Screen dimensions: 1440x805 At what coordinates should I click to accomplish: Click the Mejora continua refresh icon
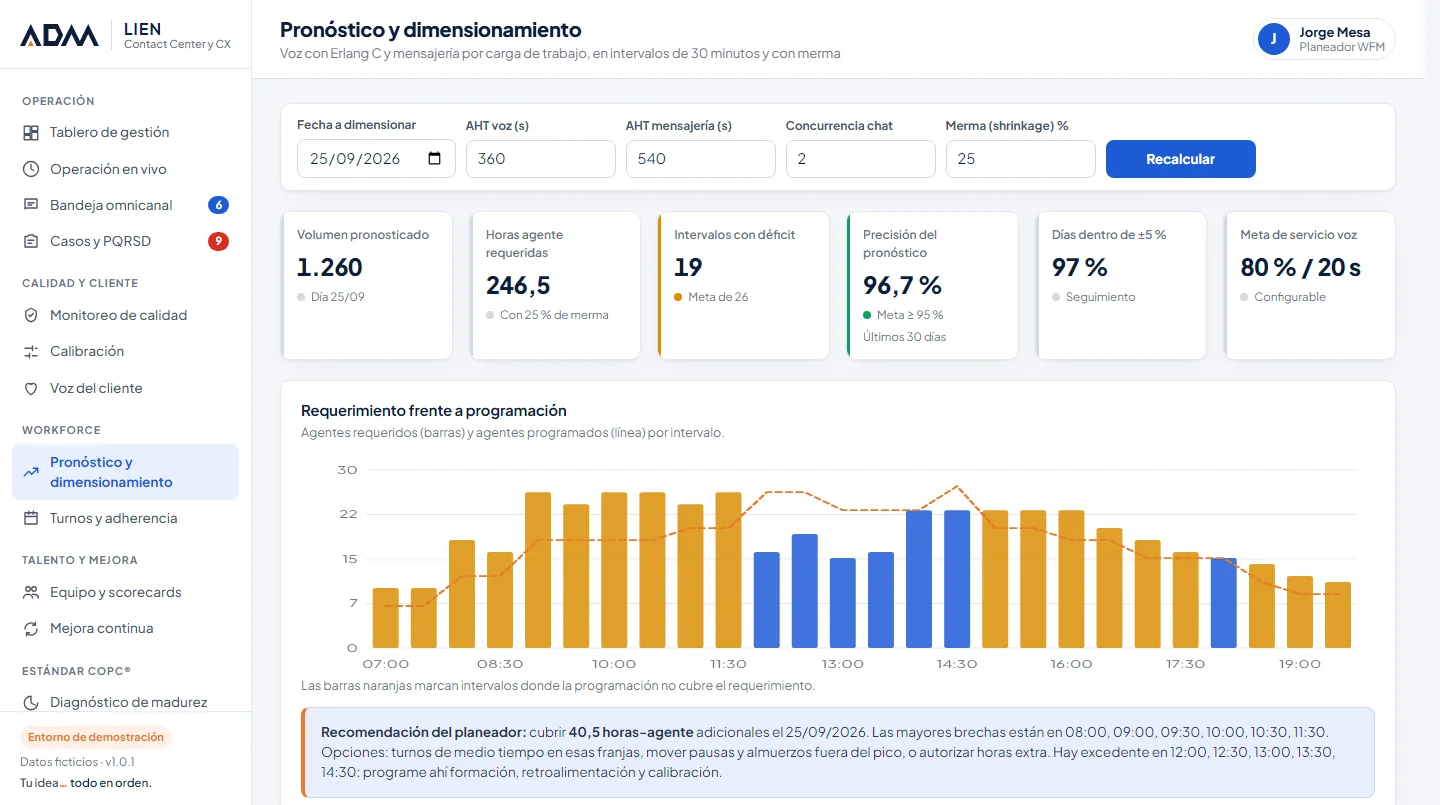(31, 628)
